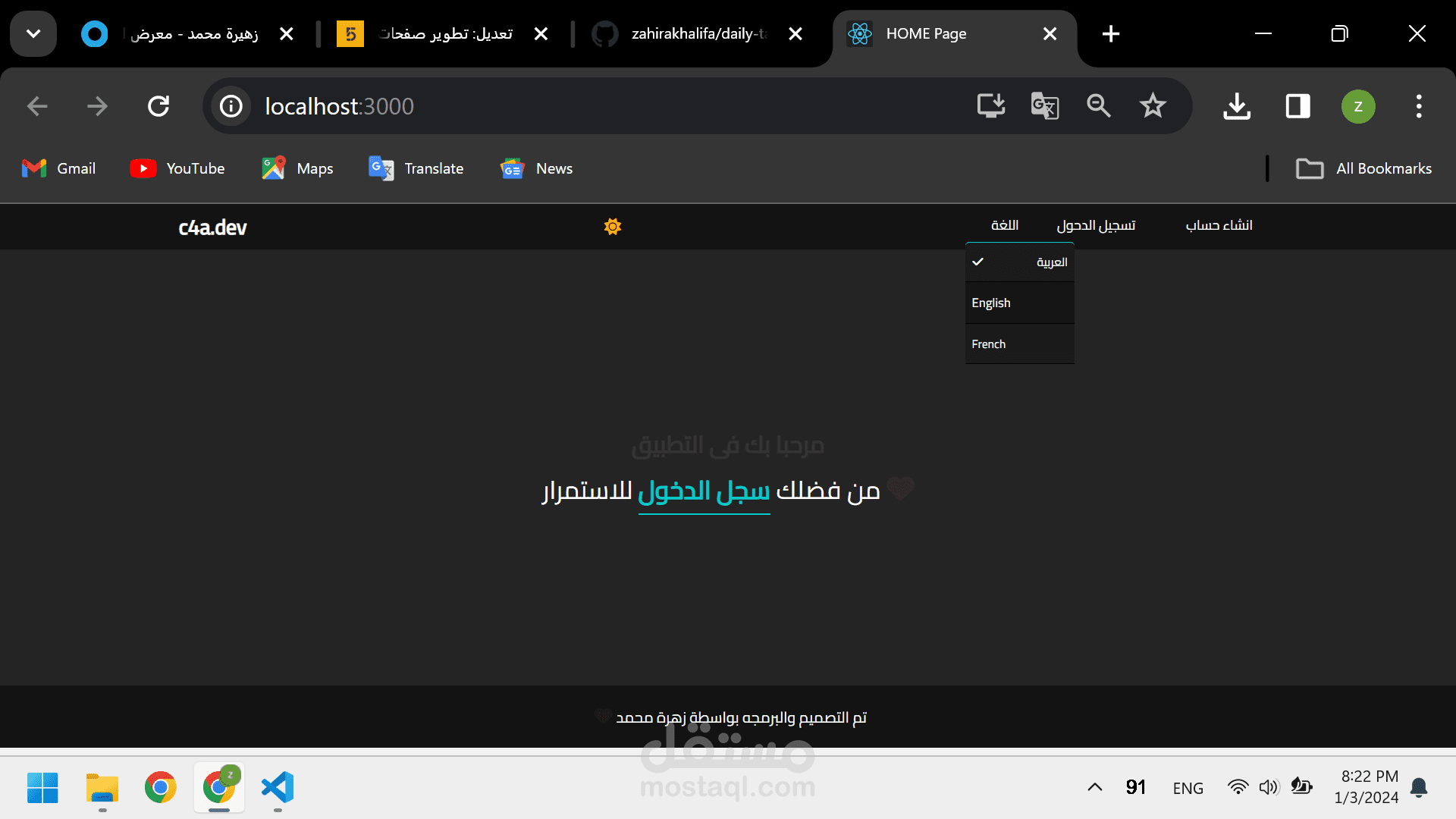Open the اللغة language dropdown
Image resolution: width=1456 pixels, height=819 pixels.
[x=1004, y=225]
